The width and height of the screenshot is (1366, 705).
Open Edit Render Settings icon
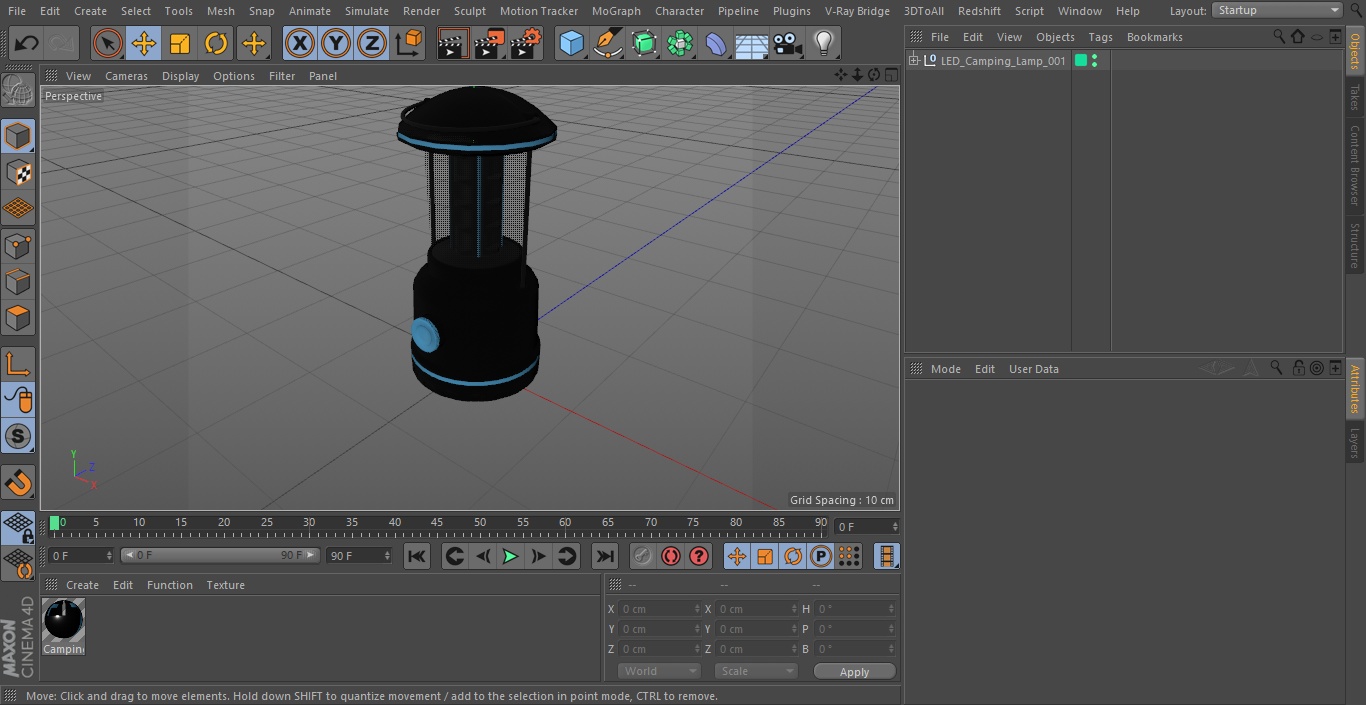click(x=527, y=43)
